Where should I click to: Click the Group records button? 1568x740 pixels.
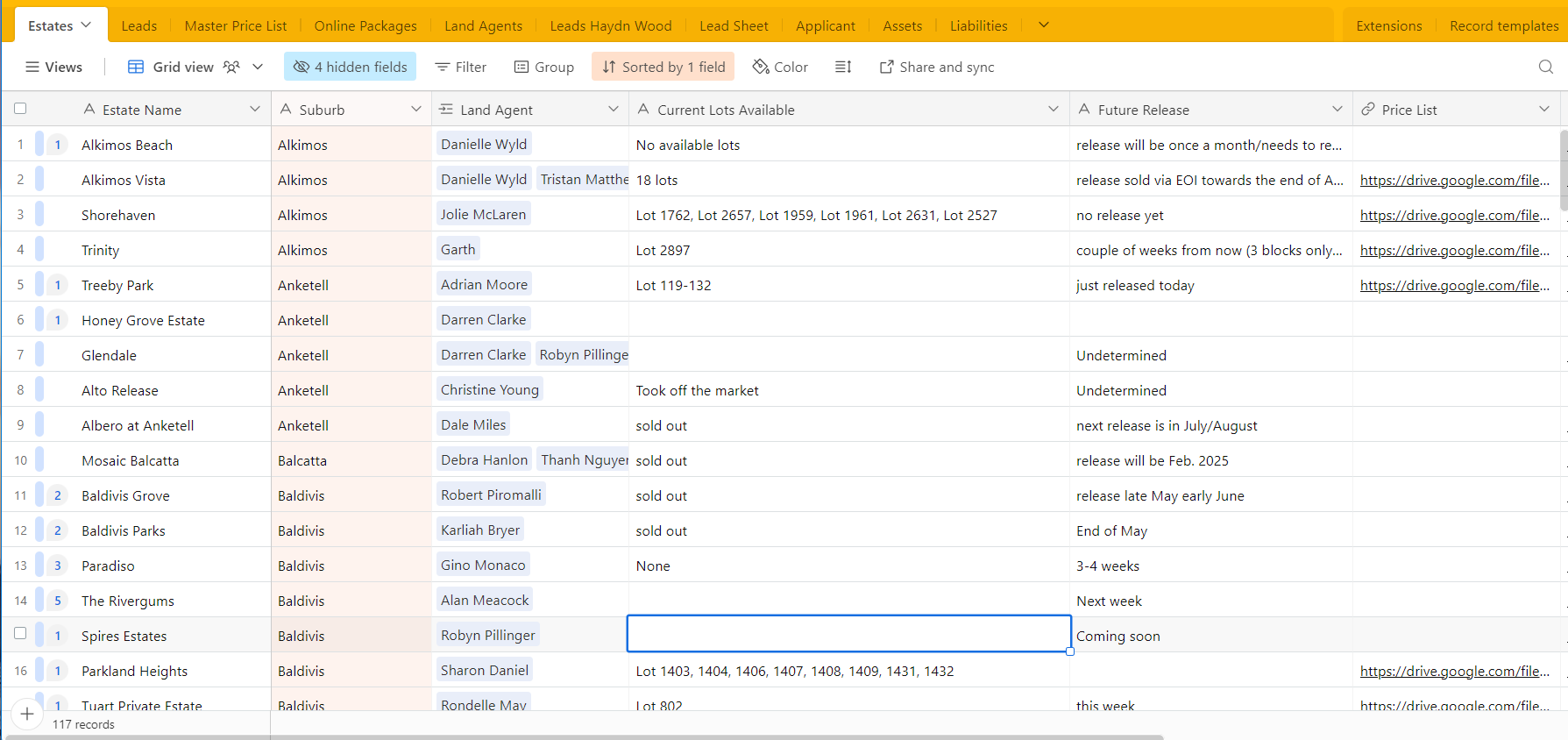[543, 67]
